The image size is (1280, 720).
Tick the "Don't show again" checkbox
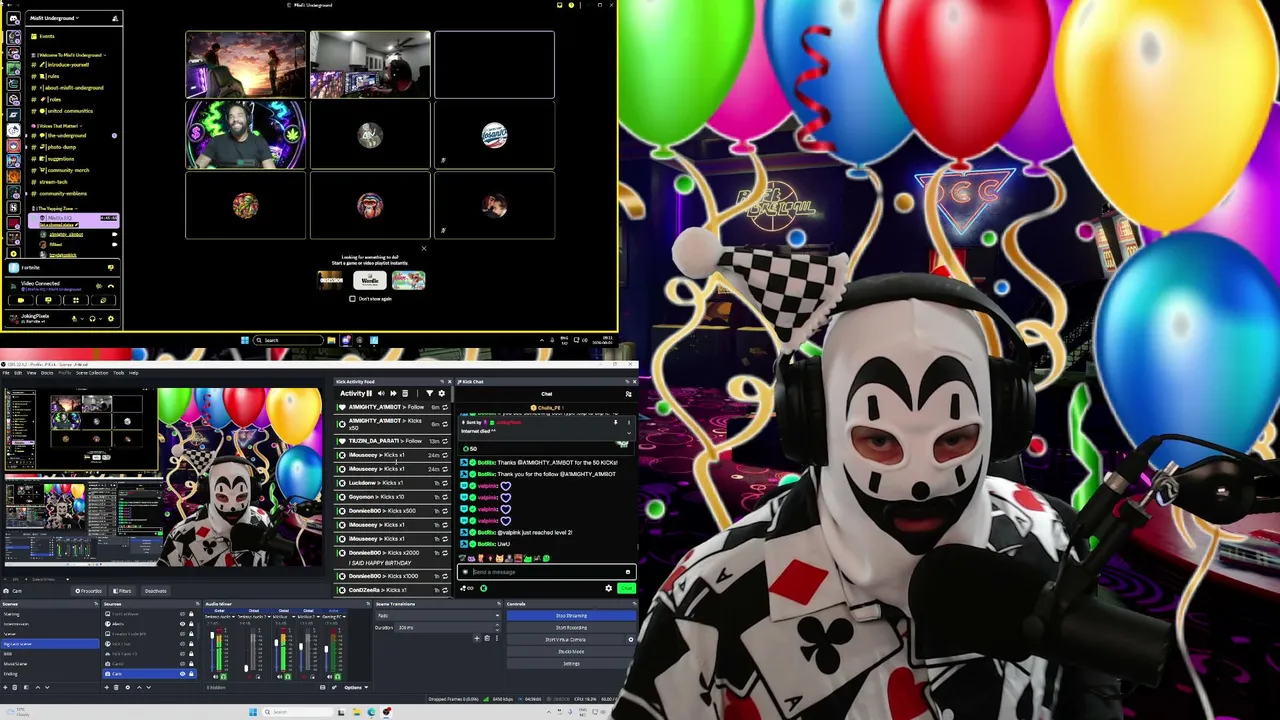point(352,298)
